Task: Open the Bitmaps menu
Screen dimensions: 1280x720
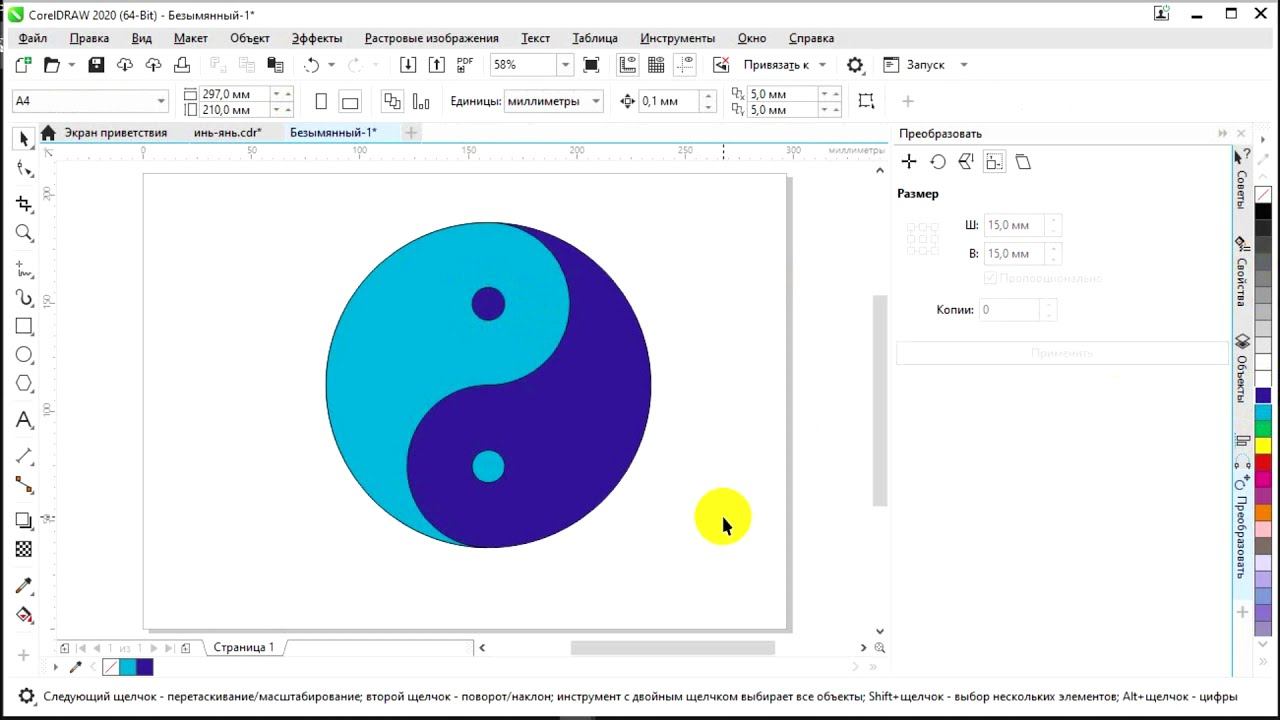Action: click(x=431, y=38)
